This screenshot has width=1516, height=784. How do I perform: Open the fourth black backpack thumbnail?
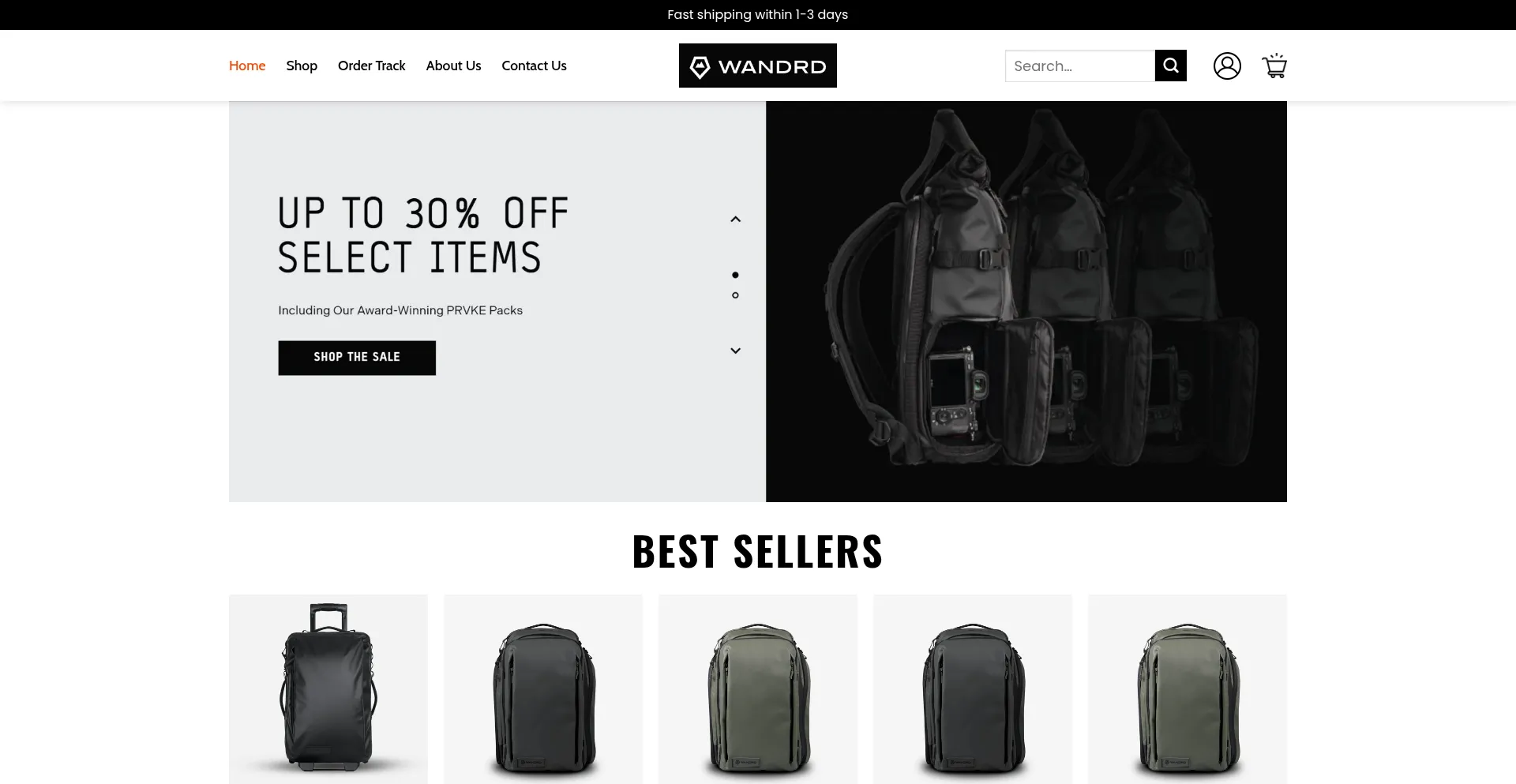pyautogui.click(x=973, y=689)
